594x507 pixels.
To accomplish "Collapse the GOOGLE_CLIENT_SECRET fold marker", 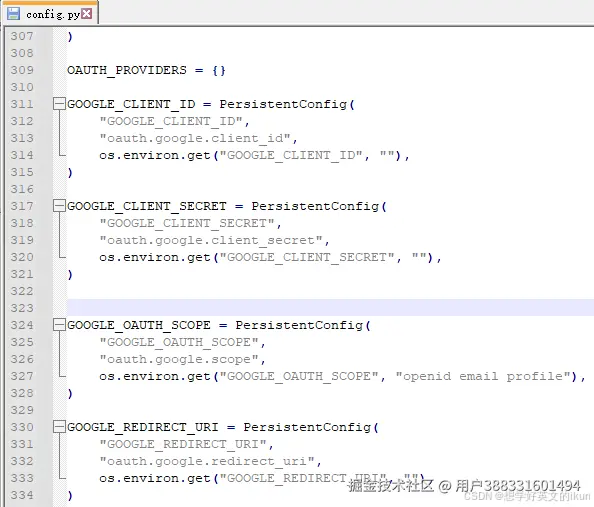I will pyautogui.click(x=59, y=206).
